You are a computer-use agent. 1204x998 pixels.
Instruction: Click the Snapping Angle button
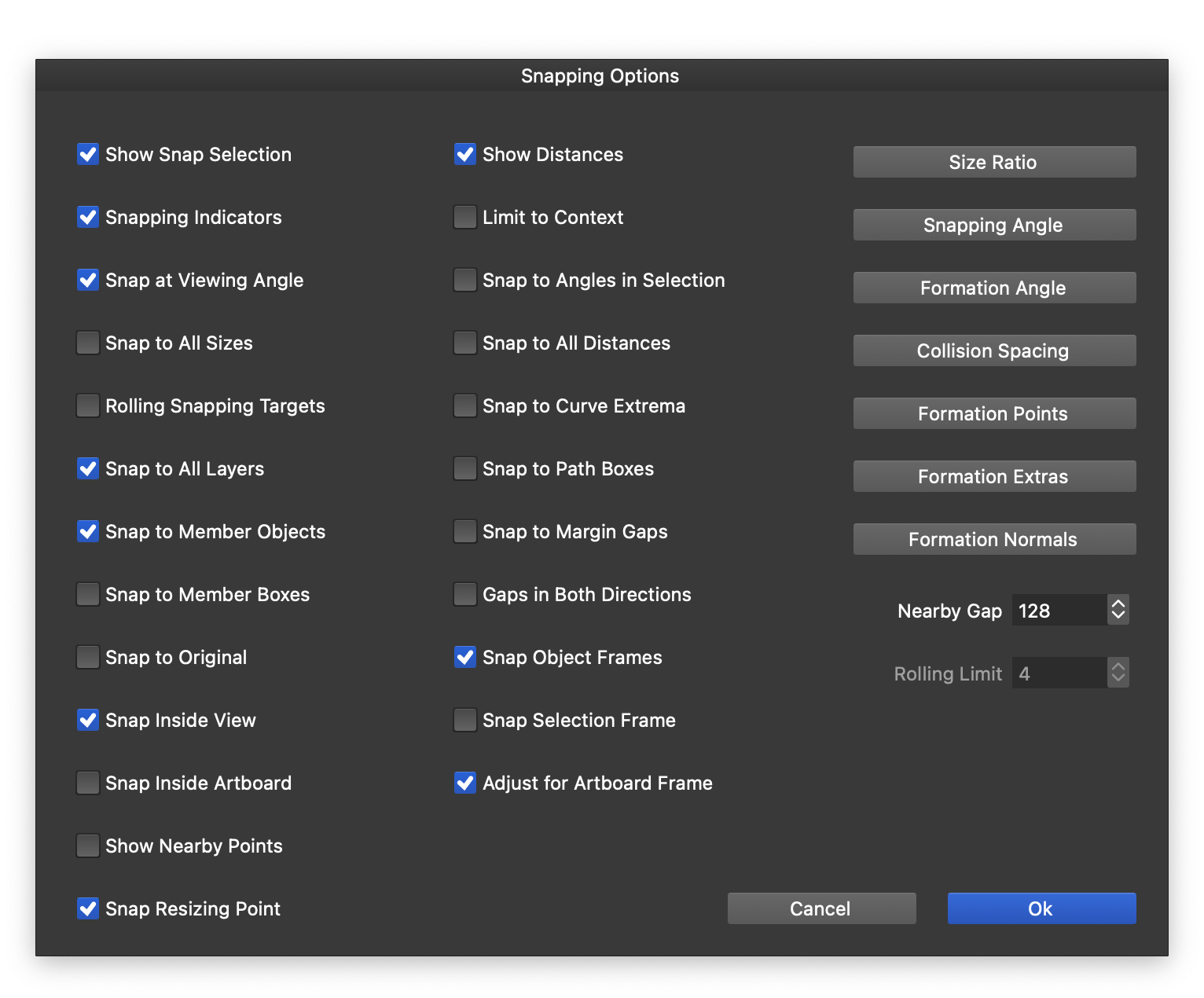click(994, 225)
